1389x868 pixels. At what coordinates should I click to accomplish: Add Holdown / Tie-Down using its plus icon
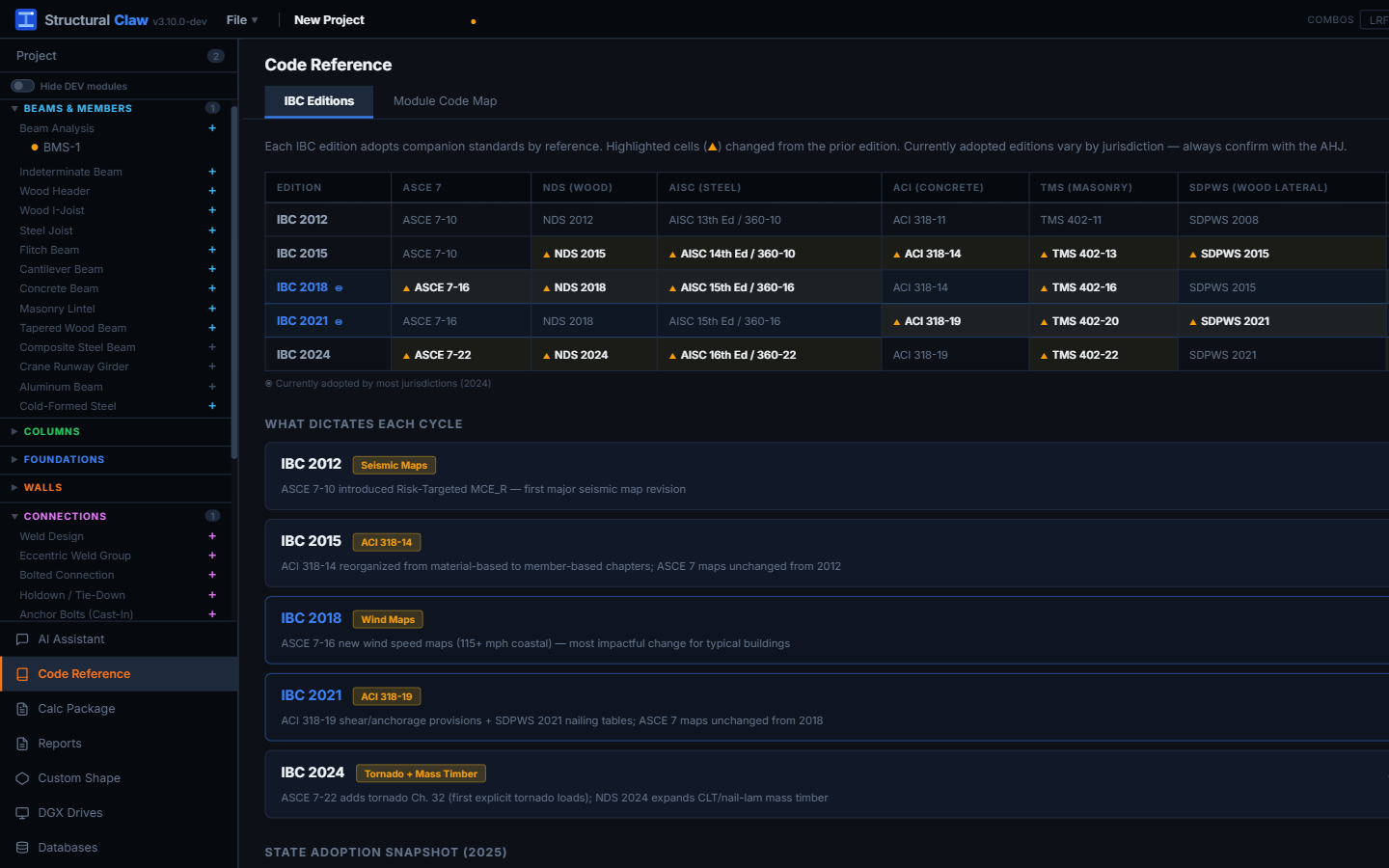212,595
